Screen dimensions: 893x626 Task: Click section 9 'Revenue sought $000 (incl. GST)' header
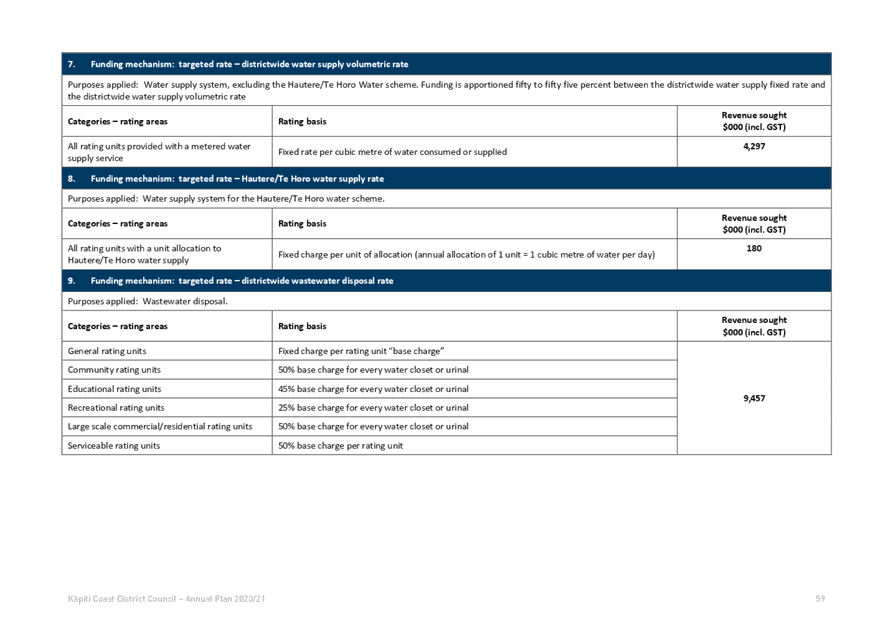(x=754, y=326)
